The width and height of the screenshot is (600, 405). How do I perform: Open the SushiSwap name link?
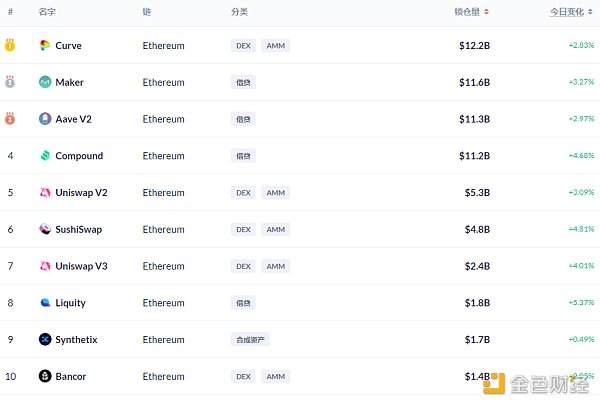(78, 229)
